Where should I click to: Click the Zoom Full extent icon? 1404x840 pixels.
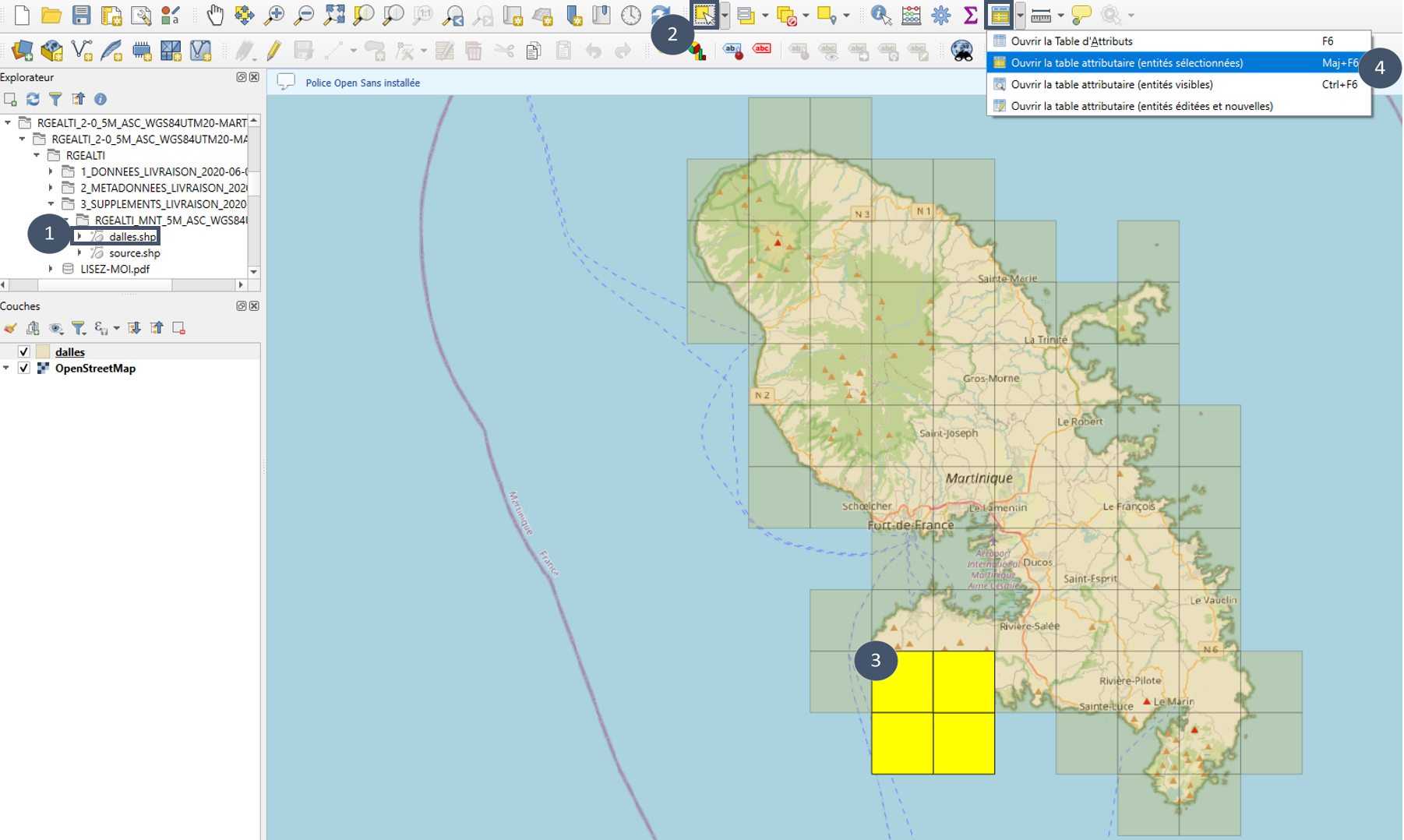tap(334, 15)
